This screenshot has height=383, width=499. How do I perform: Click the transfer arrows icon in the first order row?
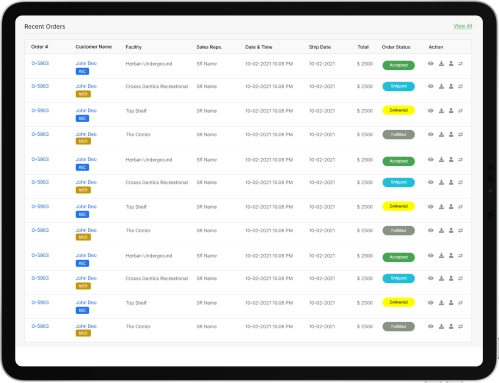460,63
